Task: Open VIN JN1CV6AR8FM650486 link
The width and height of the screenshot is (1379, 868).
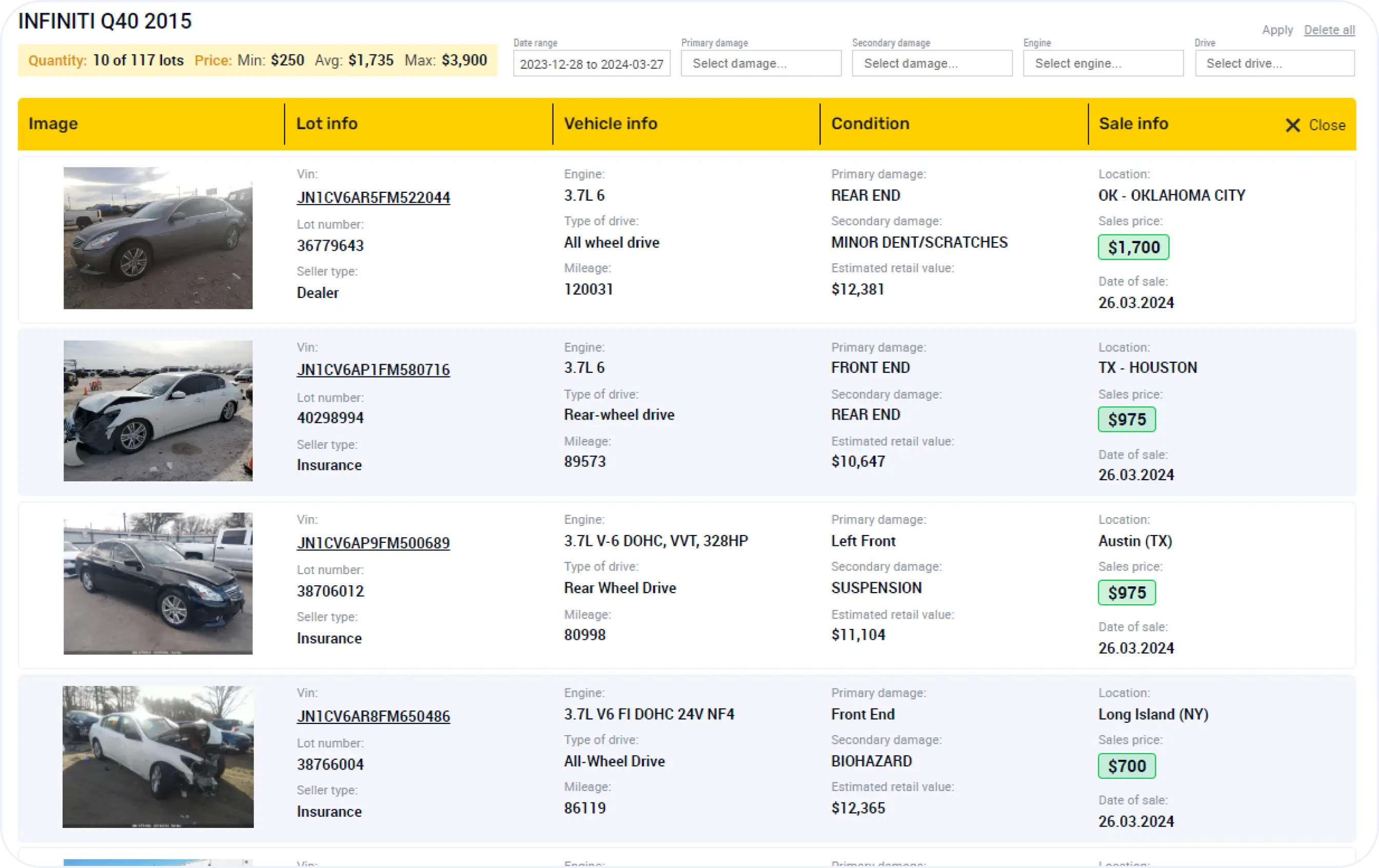Action: pyautogui.click(x=373, y=716)
